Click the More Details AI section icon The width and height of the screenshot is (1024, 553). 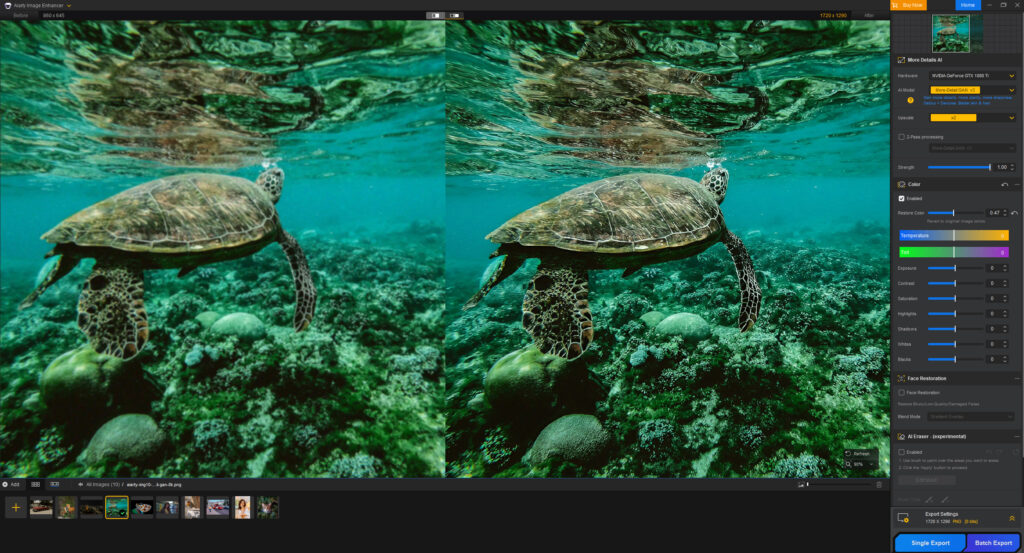(901, 60)
